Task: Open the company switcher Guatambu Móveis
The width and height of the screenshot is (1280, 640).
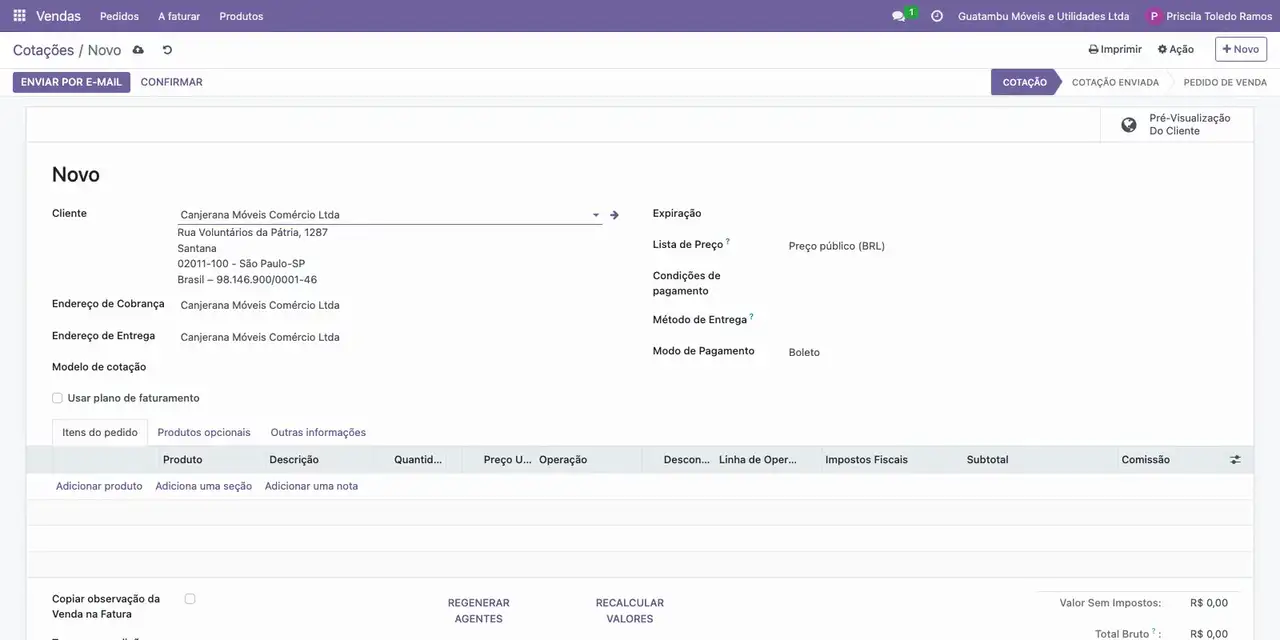Action: tap(1043, 16)
